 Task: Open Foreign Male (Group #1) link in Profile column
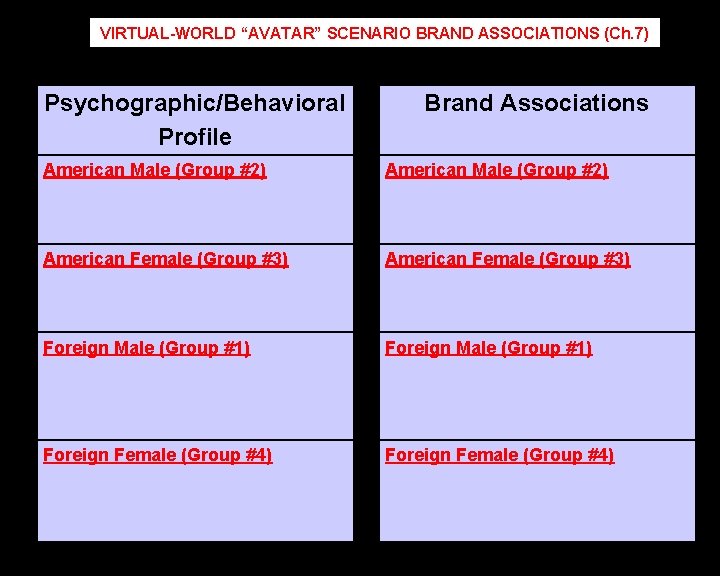point(146,348)
